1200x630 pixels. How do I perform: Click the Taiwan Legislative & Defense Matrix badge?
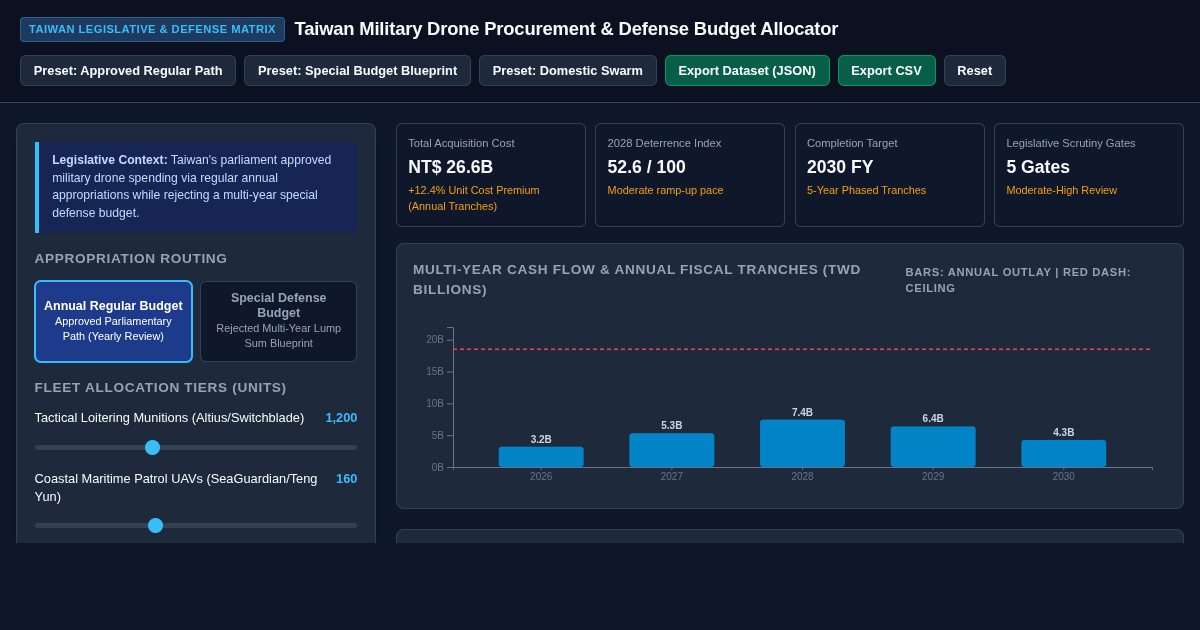pyautogui.click(x=152, y=29)
